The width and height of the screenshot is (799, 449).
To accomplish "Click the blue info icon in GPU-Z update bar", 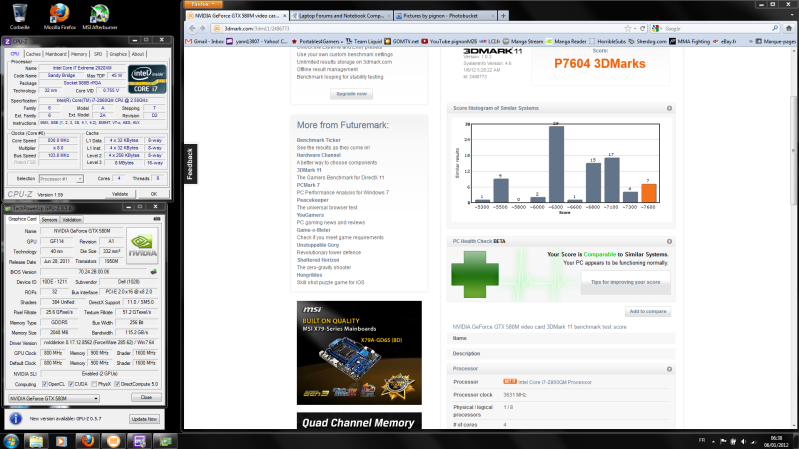I will pos(16,418).
